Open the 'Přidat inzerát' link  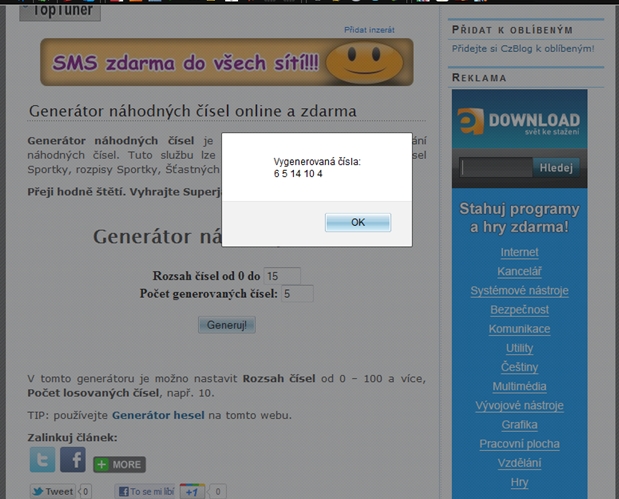369,31
